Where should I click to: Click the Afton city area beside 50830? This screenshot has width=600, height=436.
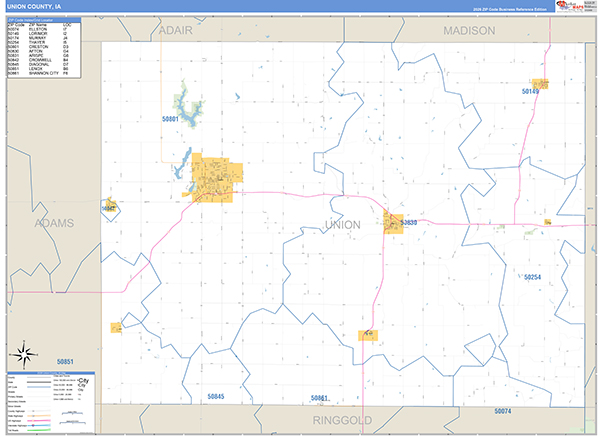pos(393,224)
